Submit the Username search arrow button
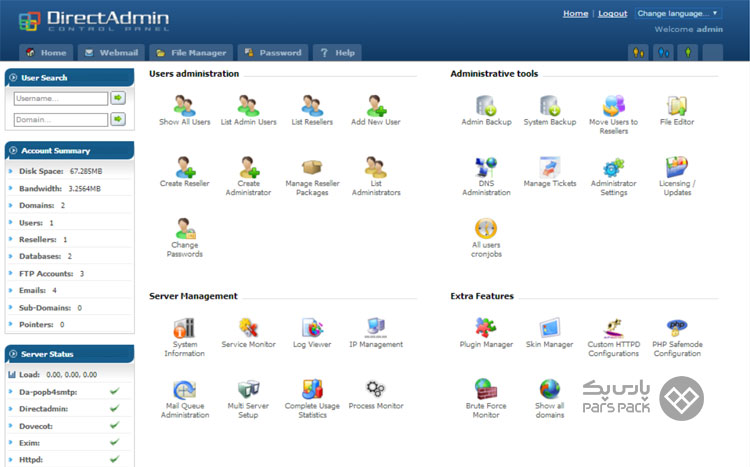750x467 pixels. coord(118,98)
